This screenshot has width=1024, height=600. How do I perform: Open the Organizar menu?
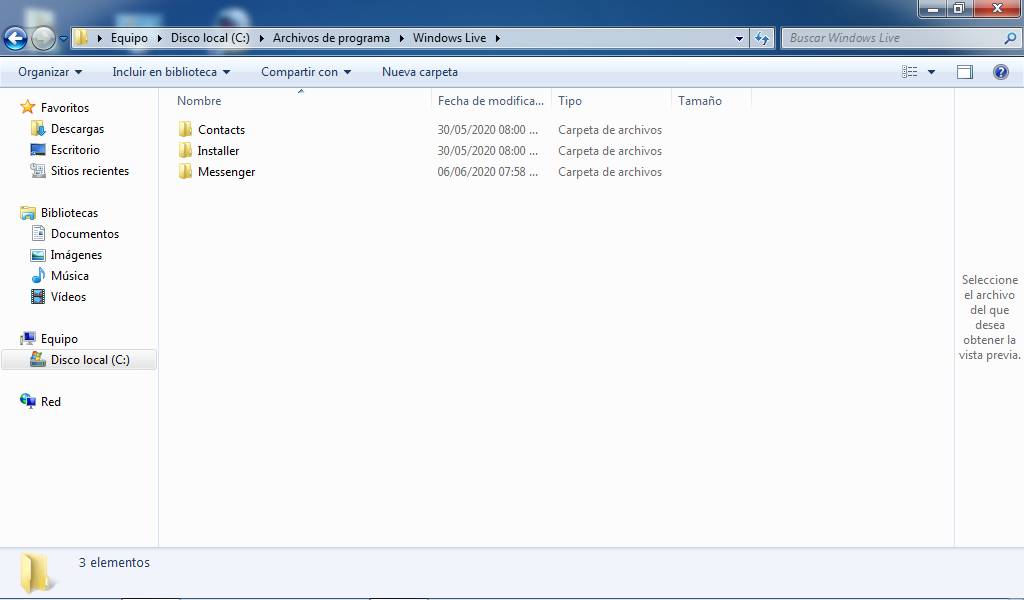click(x=50, y=72)
